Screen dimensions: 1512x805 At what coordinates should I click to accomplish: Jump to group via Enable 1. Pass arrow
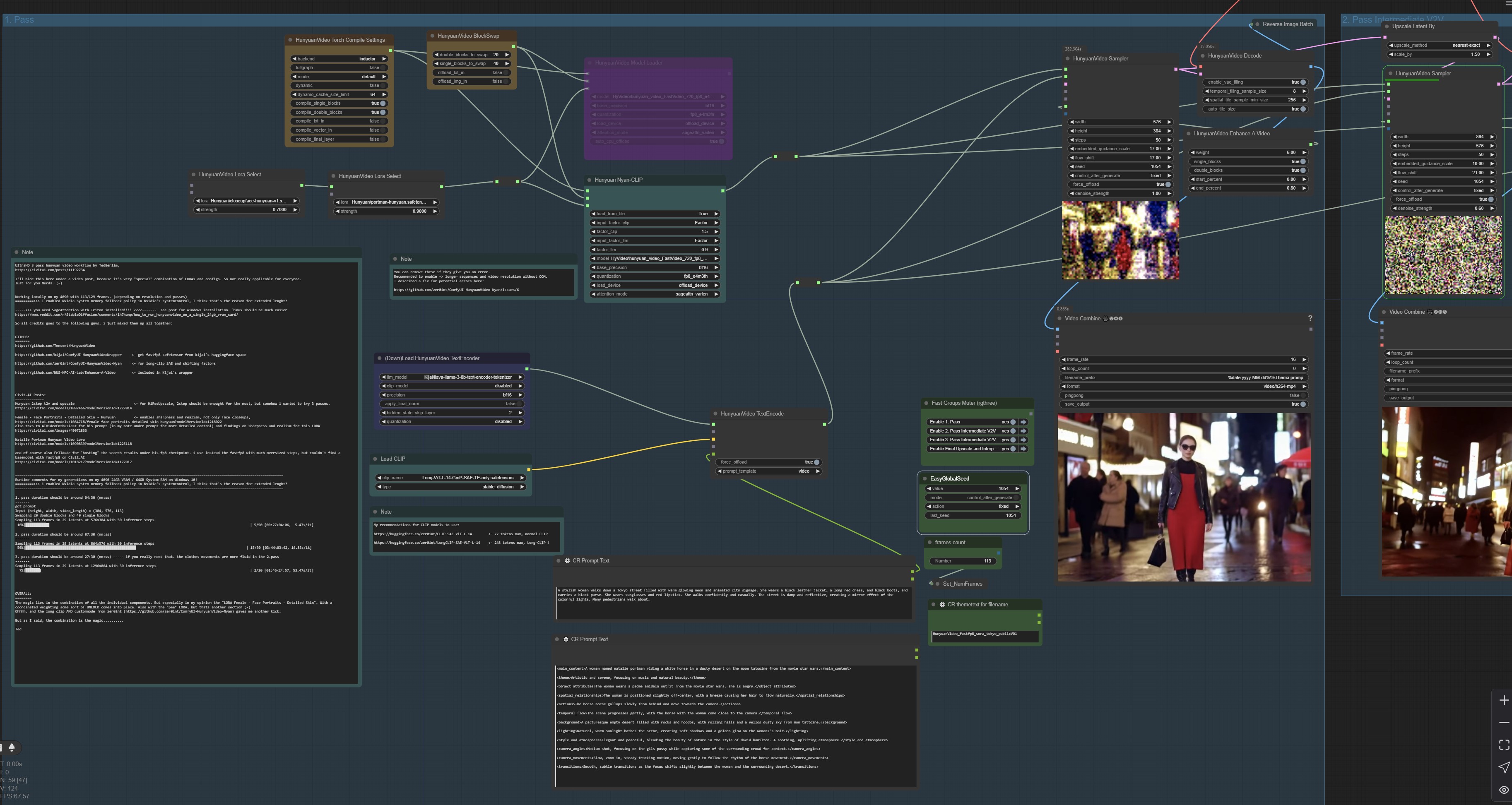click(1023, 422)
